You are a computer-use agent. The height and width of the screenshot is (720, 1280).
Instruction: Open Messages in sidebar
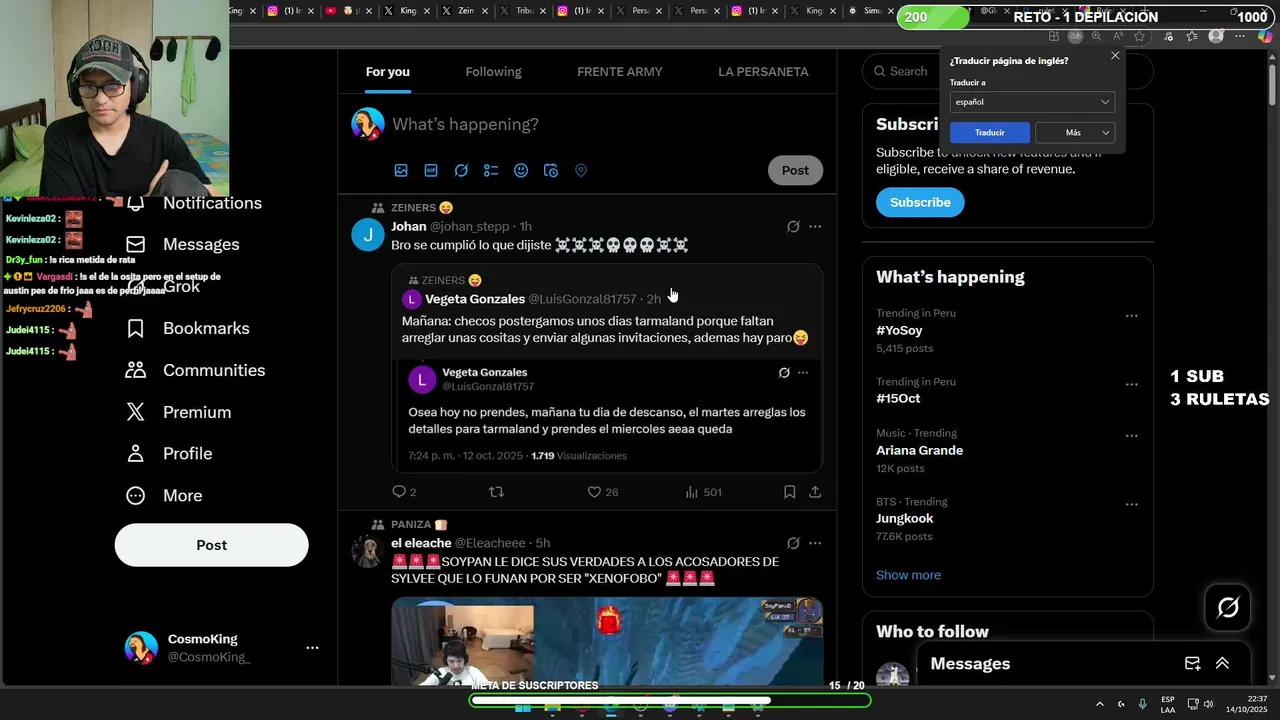[182, 245]
